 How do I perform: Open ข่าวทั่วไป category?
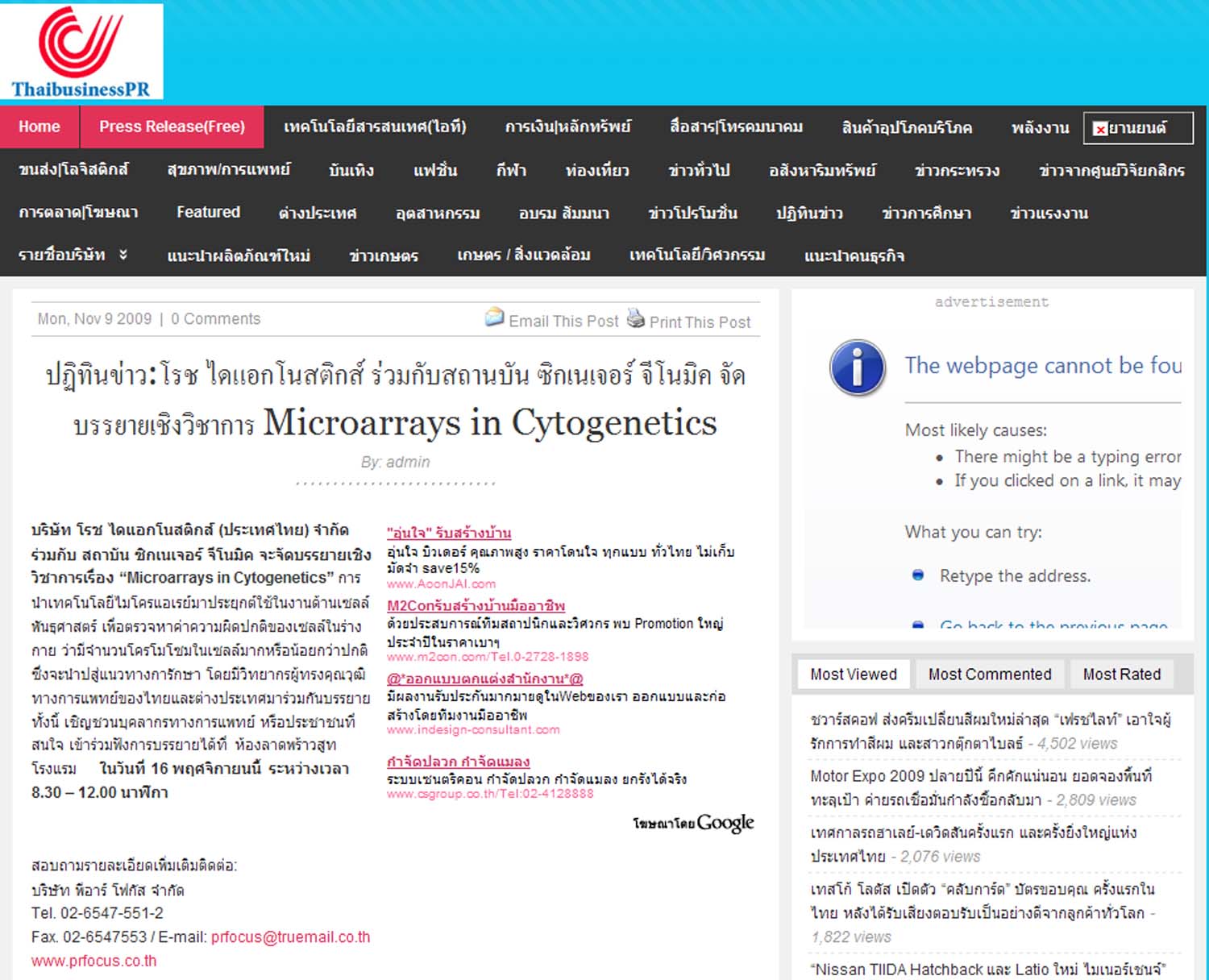pos(699,170)
